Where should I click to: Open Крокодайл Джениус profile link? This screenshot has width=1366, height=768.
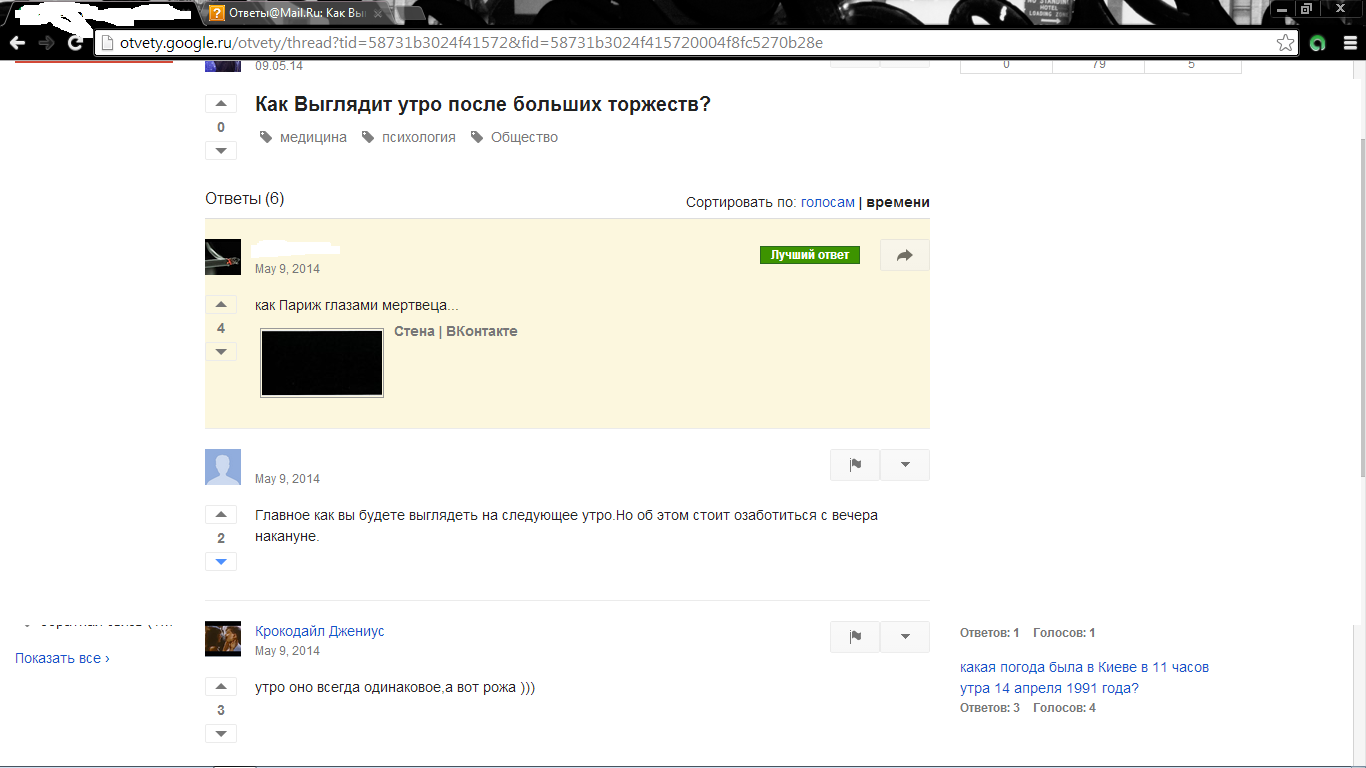pyautogui.click(x=320, y=631)
